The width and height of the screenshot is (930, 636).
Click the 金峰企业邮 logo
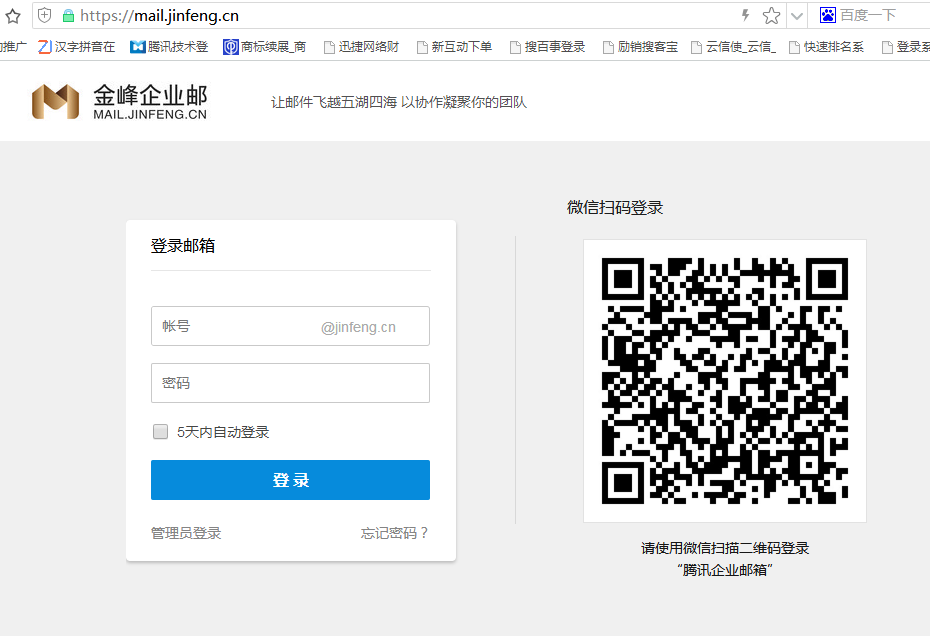click(119, 102)
